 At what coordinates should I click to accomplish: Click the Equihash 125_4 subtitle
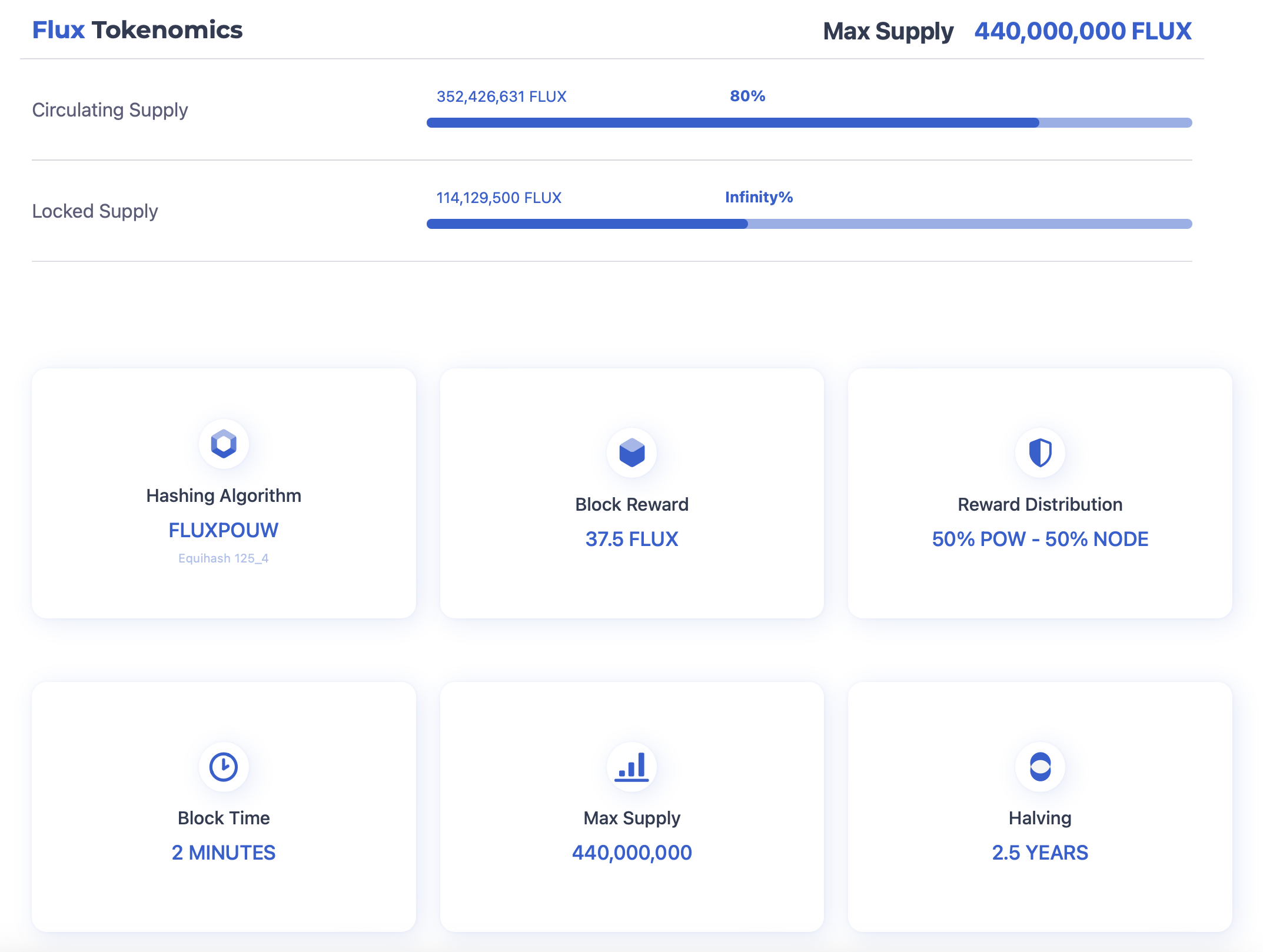coord(224,558)
